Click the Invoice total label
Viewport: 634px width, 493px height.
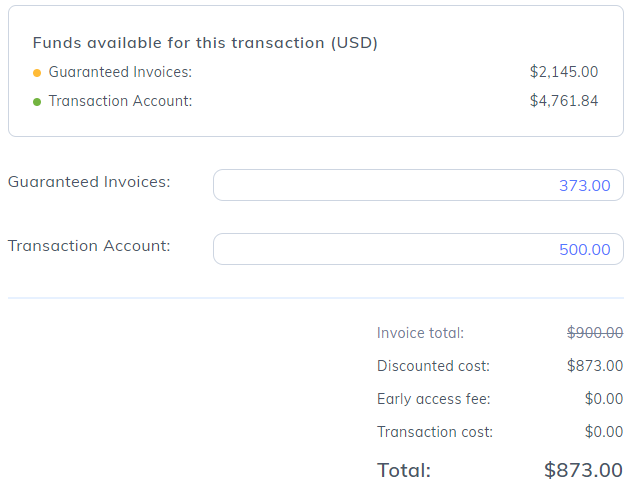pos(420,333)
